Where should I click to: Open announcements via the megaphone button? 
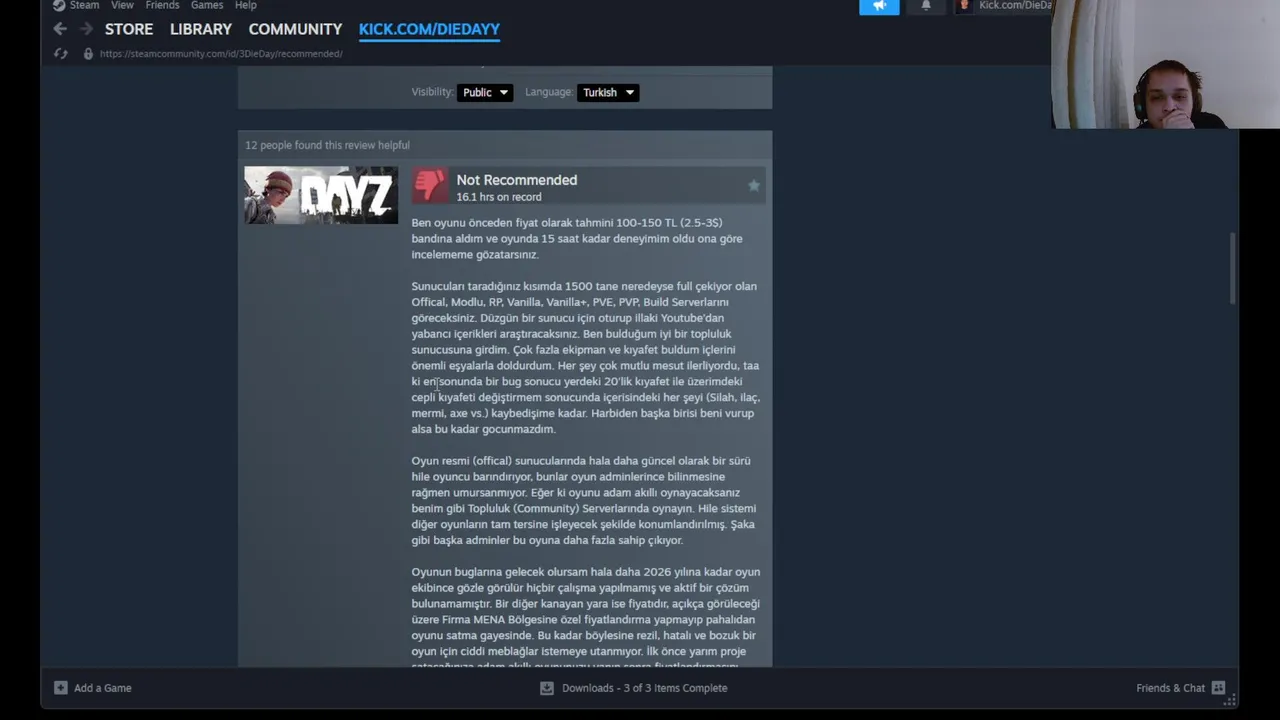[879, 6]
